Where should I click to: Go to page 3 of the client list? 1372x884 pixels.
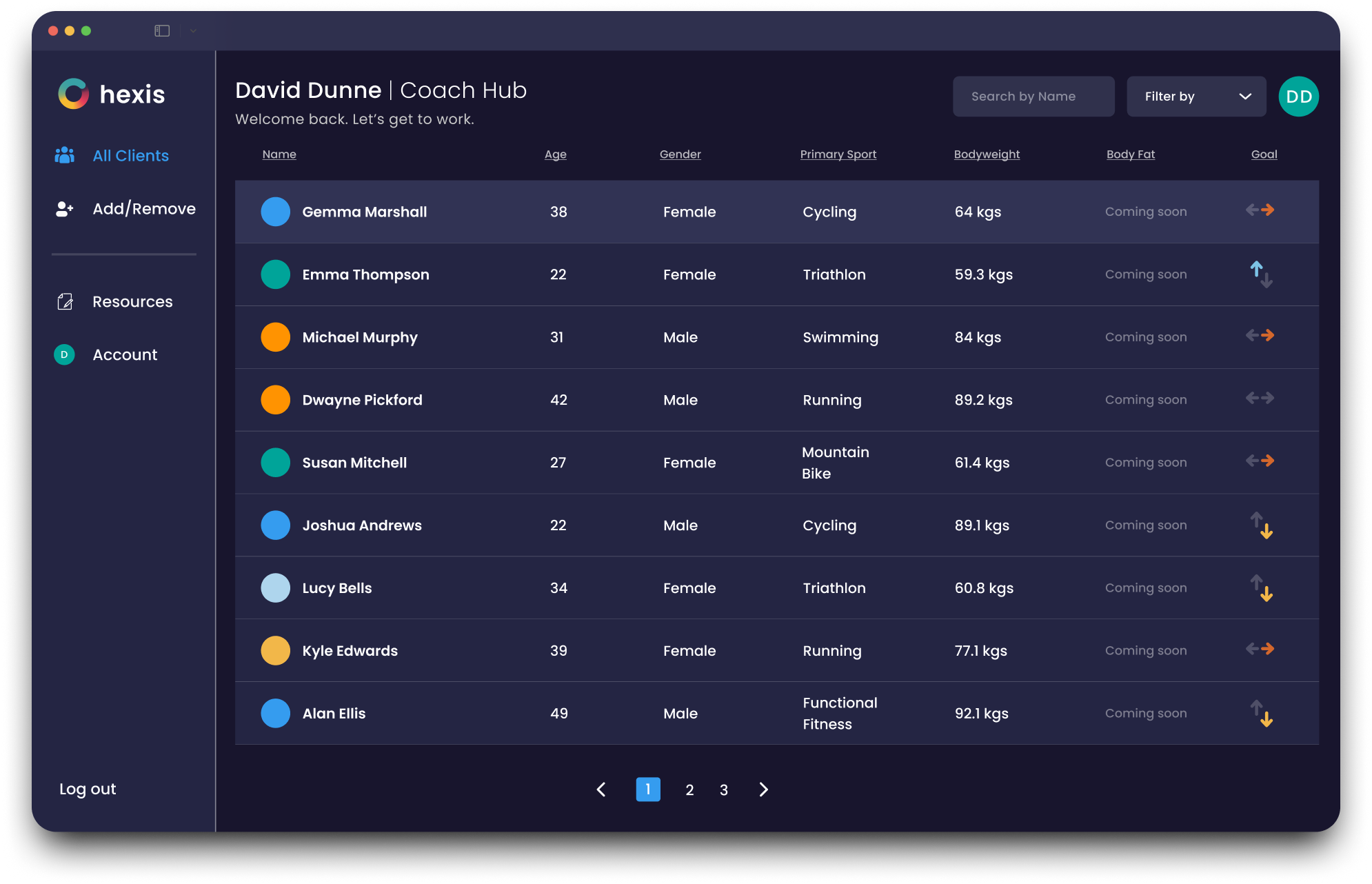click(x=723, y=790)
